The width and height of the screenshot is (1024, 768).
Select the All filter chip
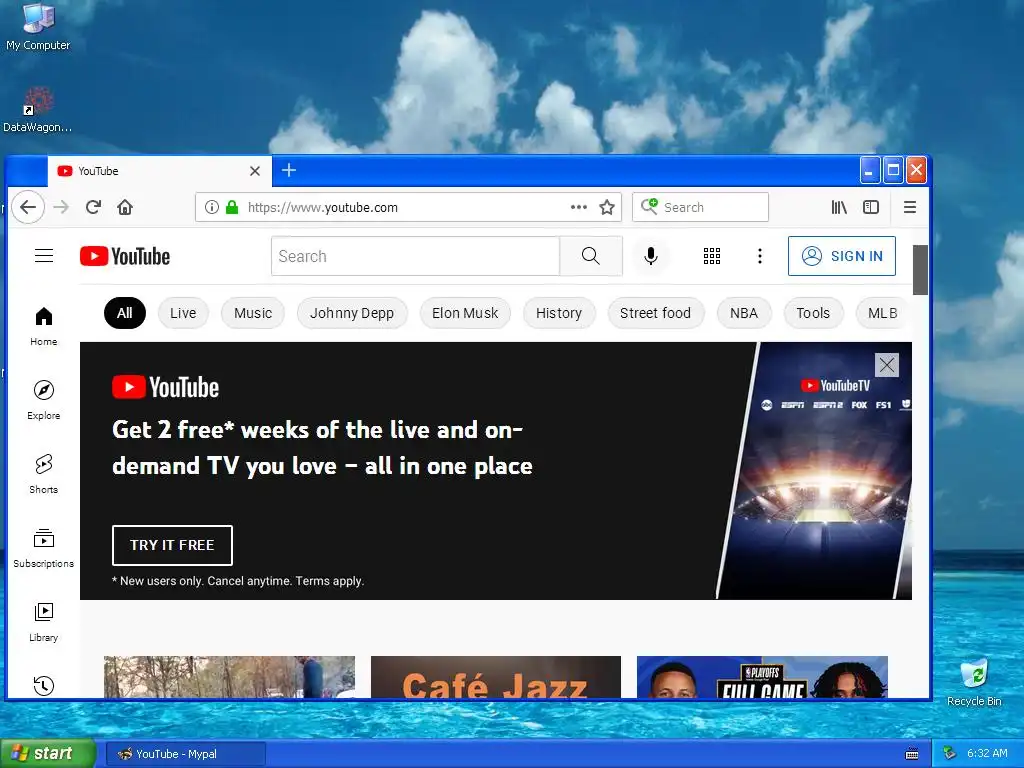pos(125,313)
